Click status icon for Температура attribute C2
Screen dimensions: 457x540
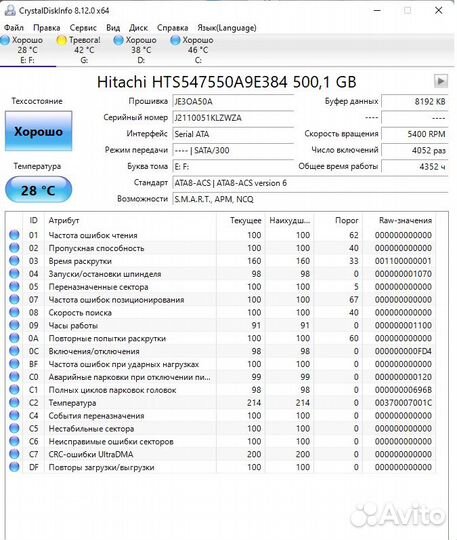pyautogui.click(x=14, y=403)
